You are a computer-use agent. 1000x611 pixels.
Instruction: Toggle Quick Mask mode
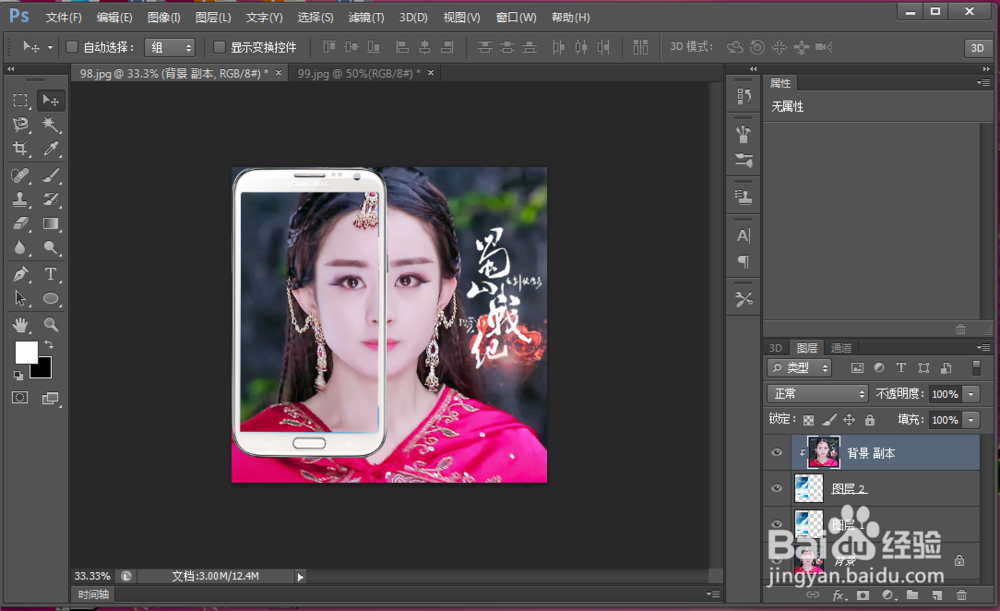tap(20, 397)
